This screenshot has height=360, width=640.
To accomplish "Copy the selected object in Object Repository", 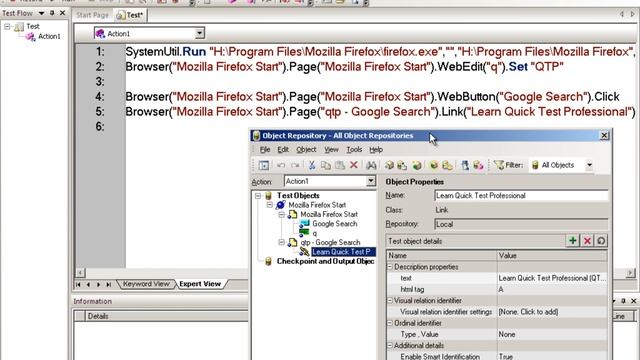I will click(x=326, y=165).
